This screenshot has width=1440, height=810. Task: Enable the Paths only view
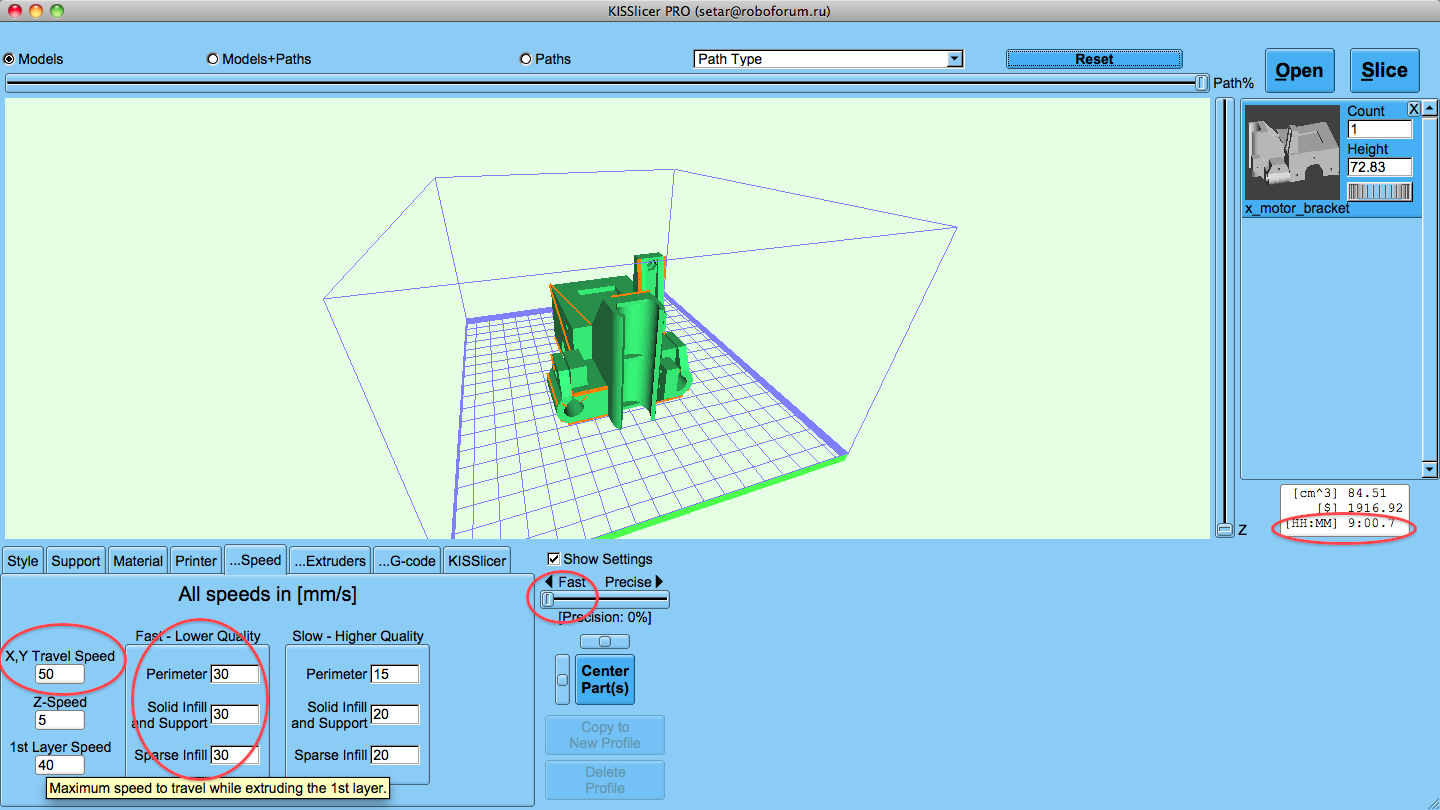(x=526, y=59)
